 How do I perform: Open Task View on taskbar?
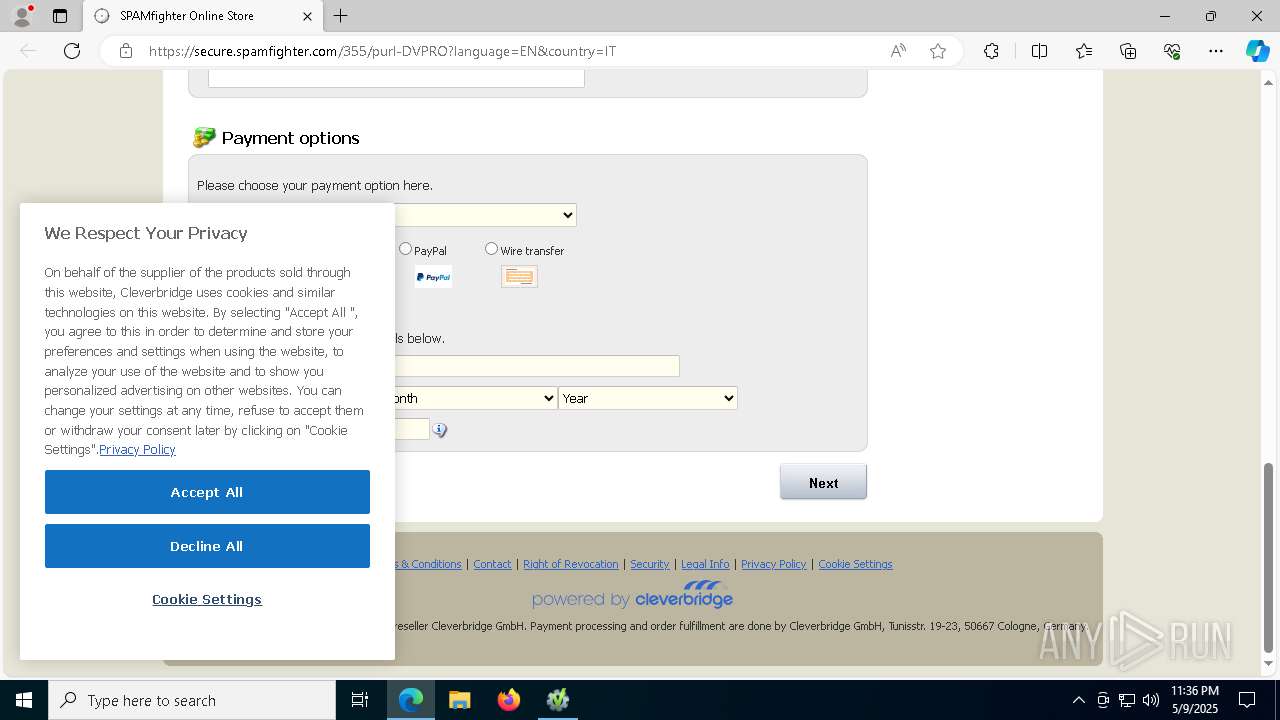coord(360,700)
